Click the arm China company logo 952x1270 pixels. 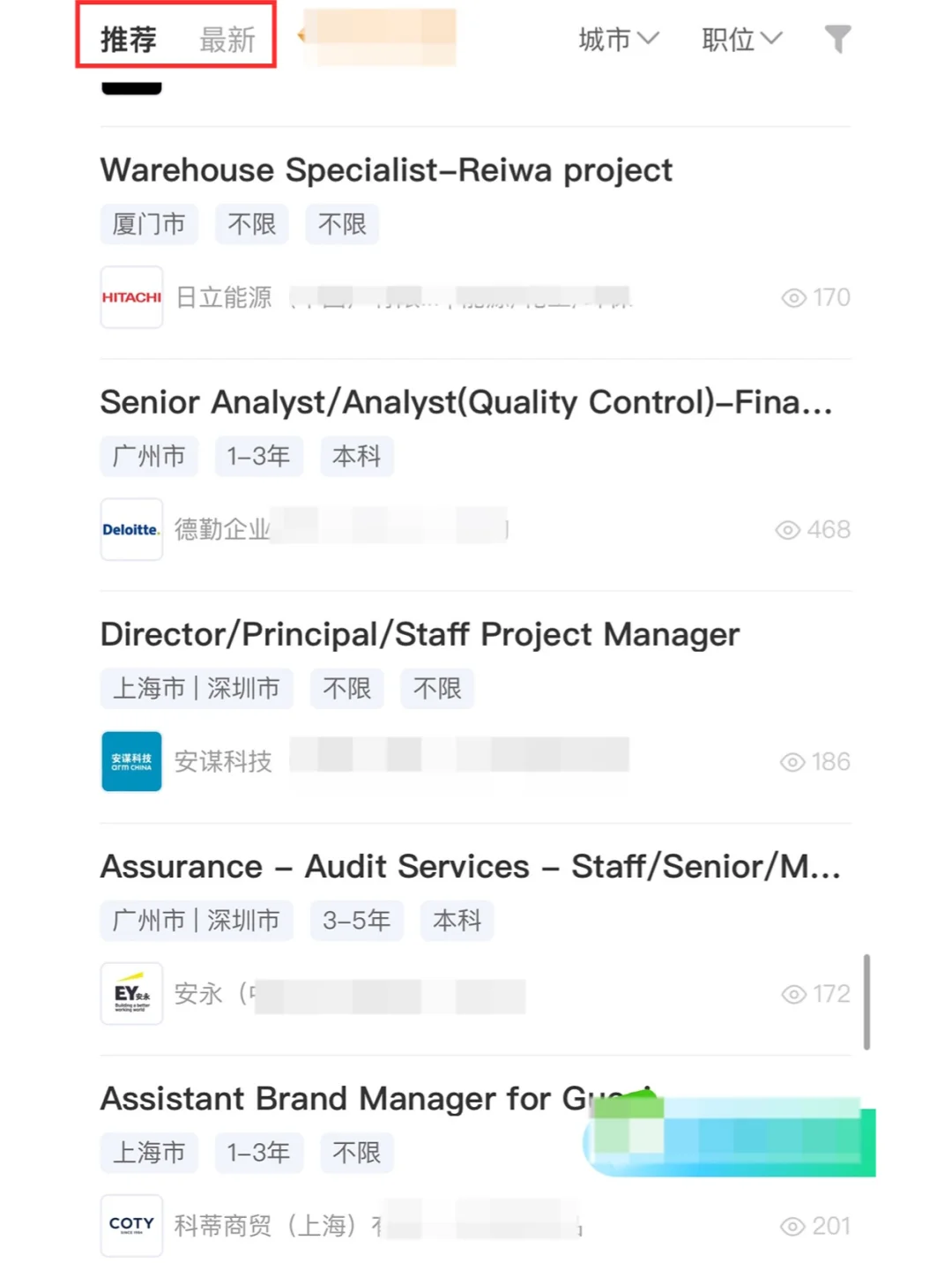click(131, 761)
